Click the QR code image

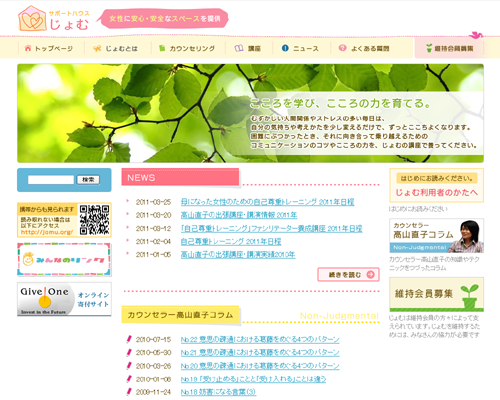[95, 220]
